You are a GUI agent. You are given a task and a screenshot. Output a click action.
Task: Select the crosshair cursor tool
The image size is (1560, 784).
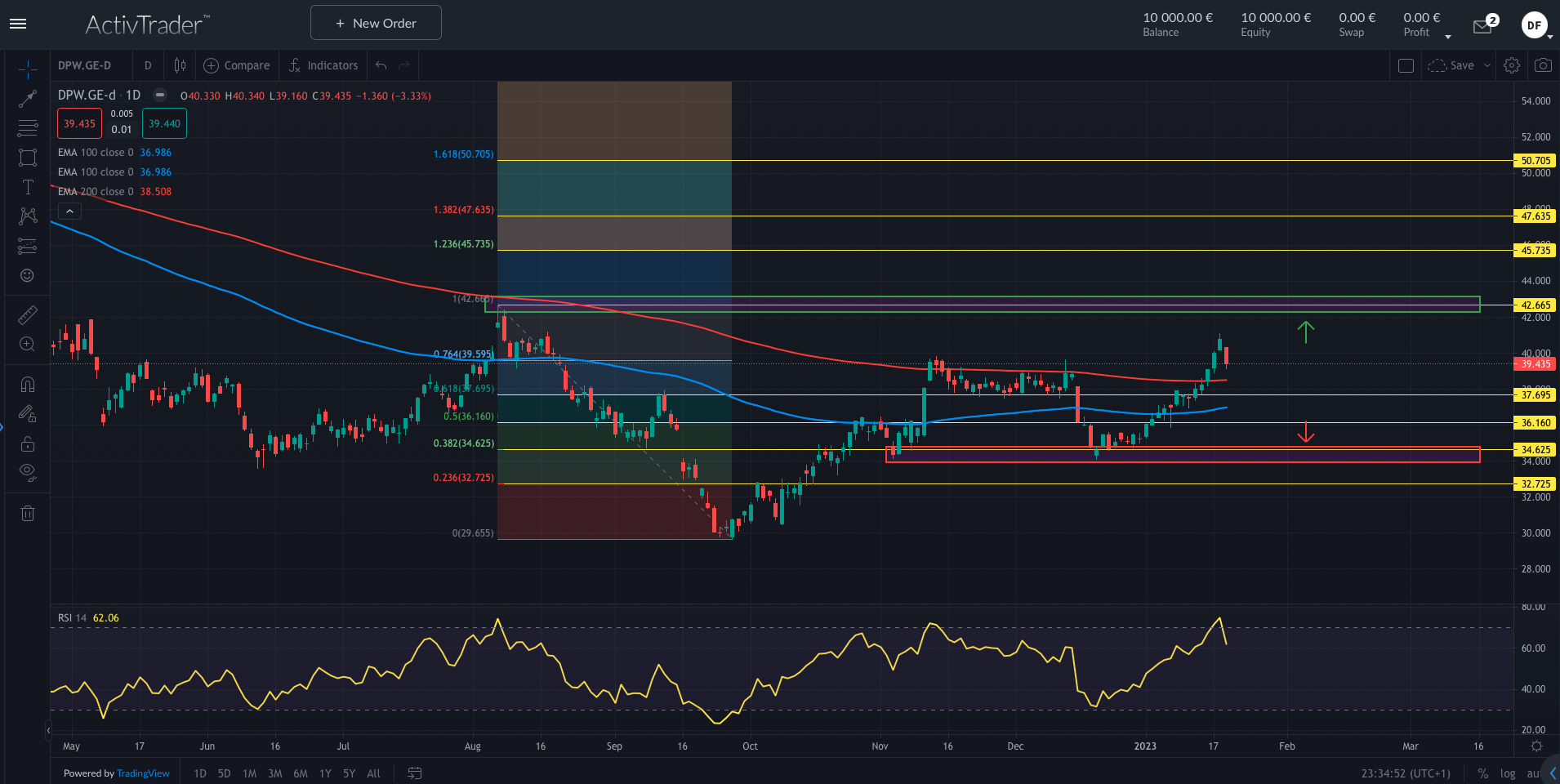coord(28,69)
